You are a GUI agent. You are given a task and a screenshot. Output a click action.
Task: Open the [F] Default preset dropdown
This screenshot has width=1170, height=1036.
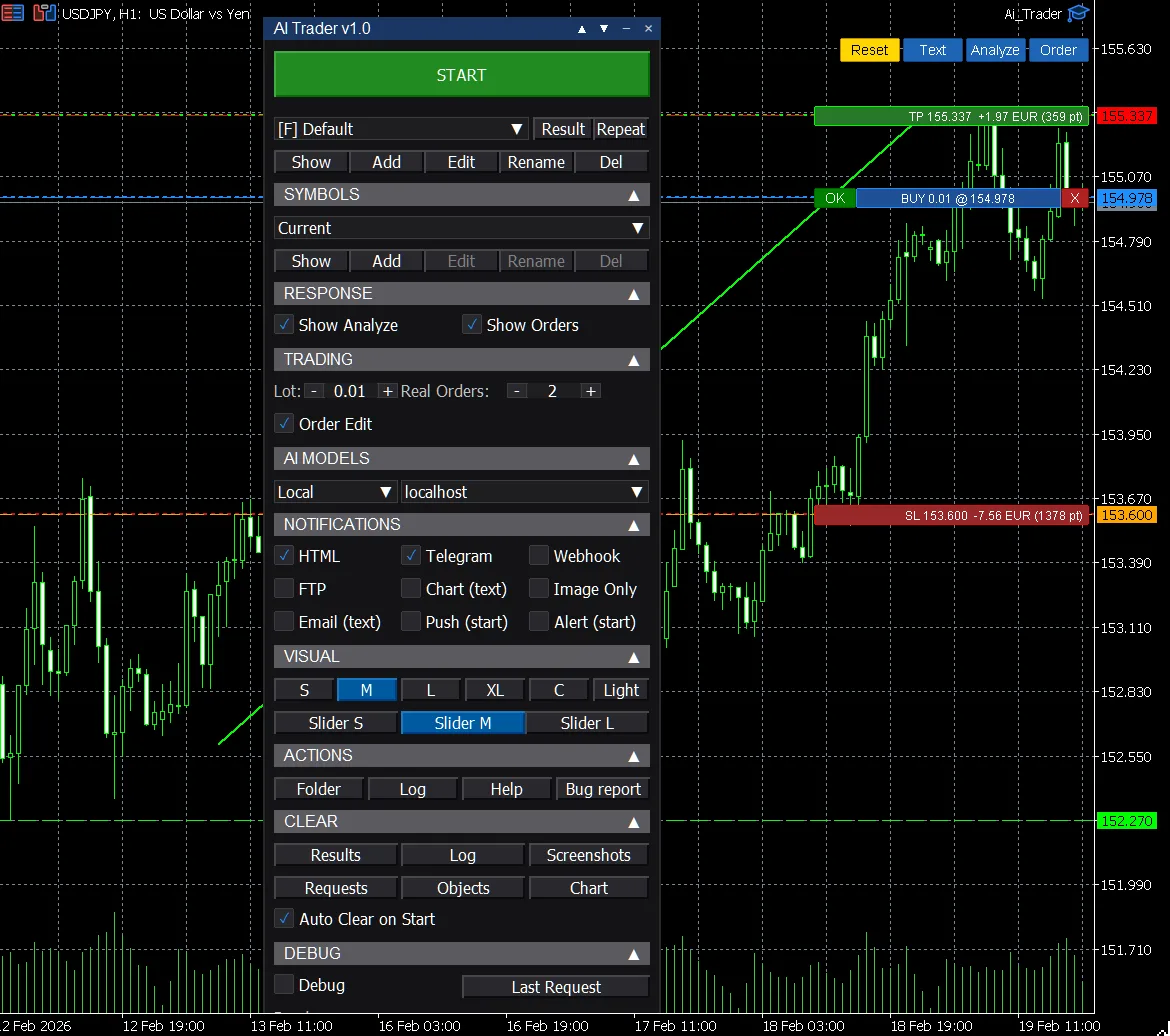[x=401, y=129]
